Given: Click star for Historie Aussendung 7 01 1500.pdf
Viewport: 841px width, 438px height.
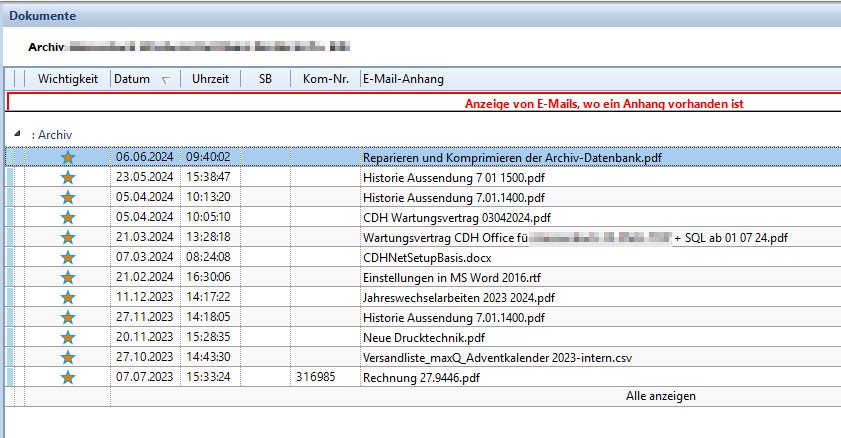Looking at the screenshot, I should (x=68, y=177).
